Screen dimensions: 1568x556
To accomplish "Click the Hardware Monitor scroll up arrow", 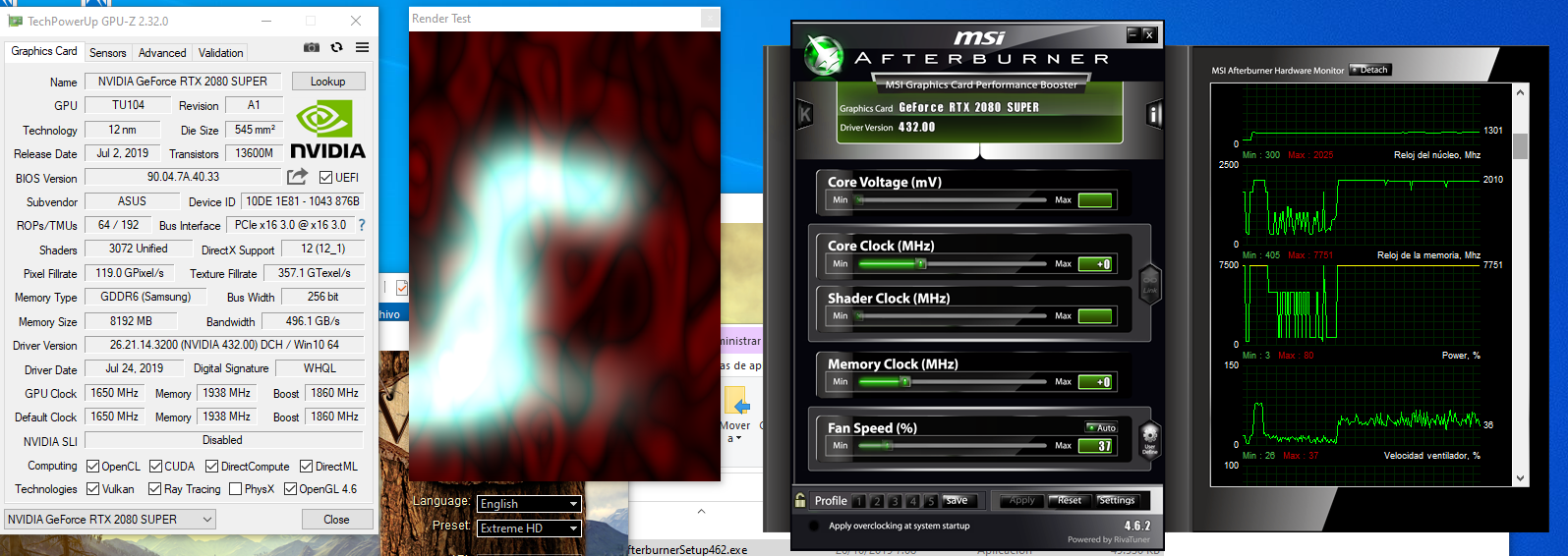I will (1521, 92).
